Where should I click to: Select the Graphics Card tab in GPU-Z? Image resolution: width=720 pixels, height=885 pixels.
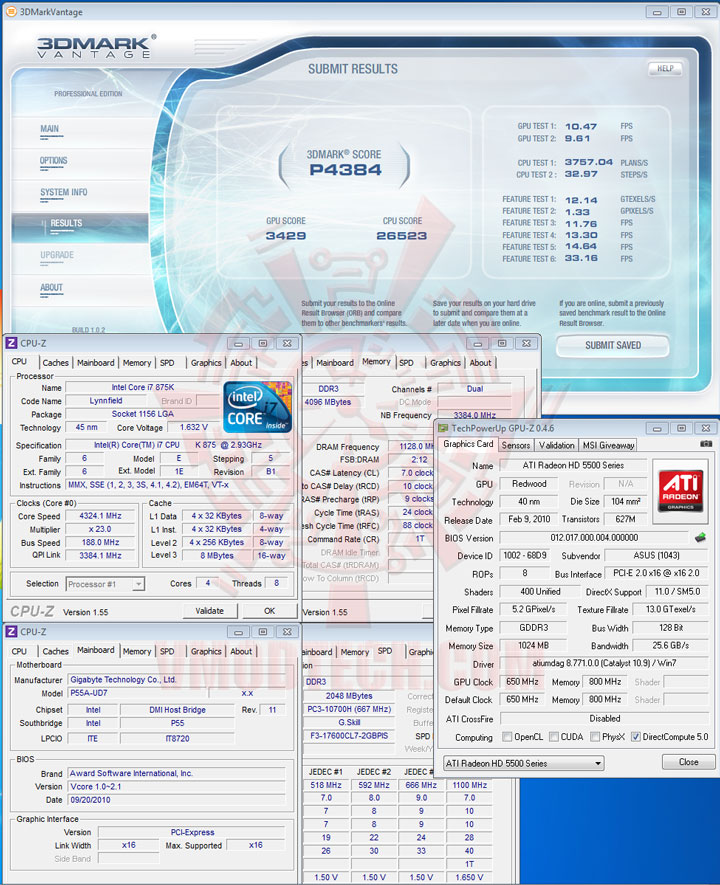tap(468, 444)
